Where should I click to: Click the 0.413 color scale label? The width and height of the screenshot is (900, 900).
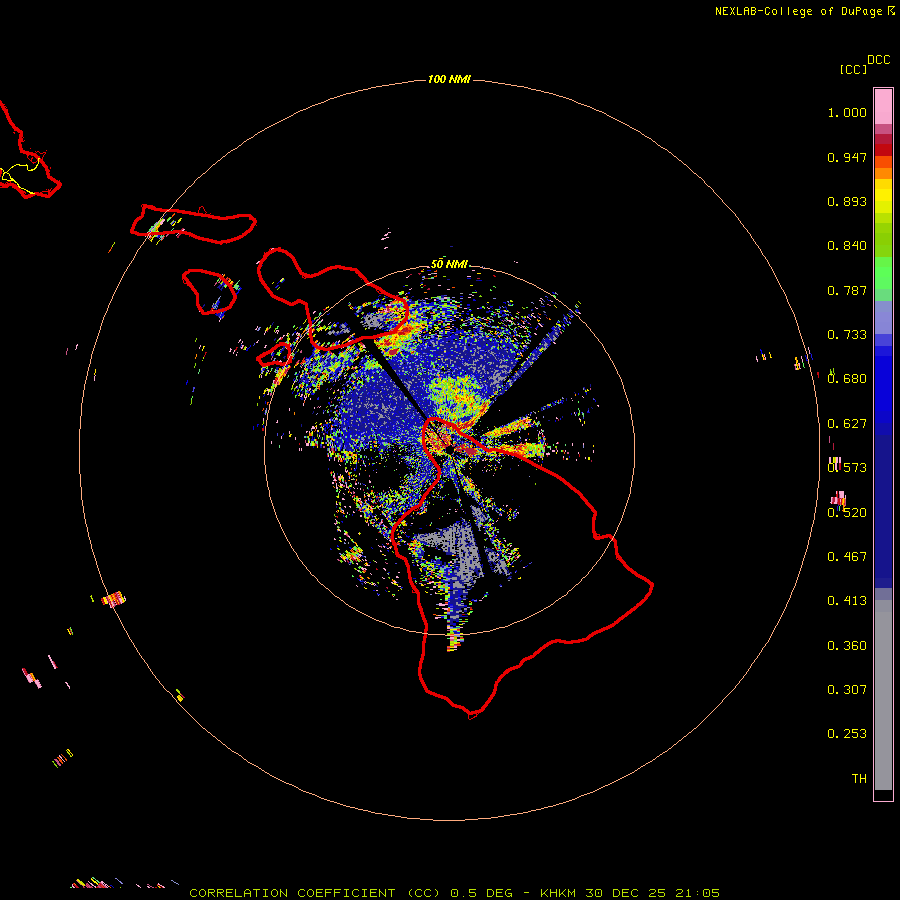coord(847,601)
